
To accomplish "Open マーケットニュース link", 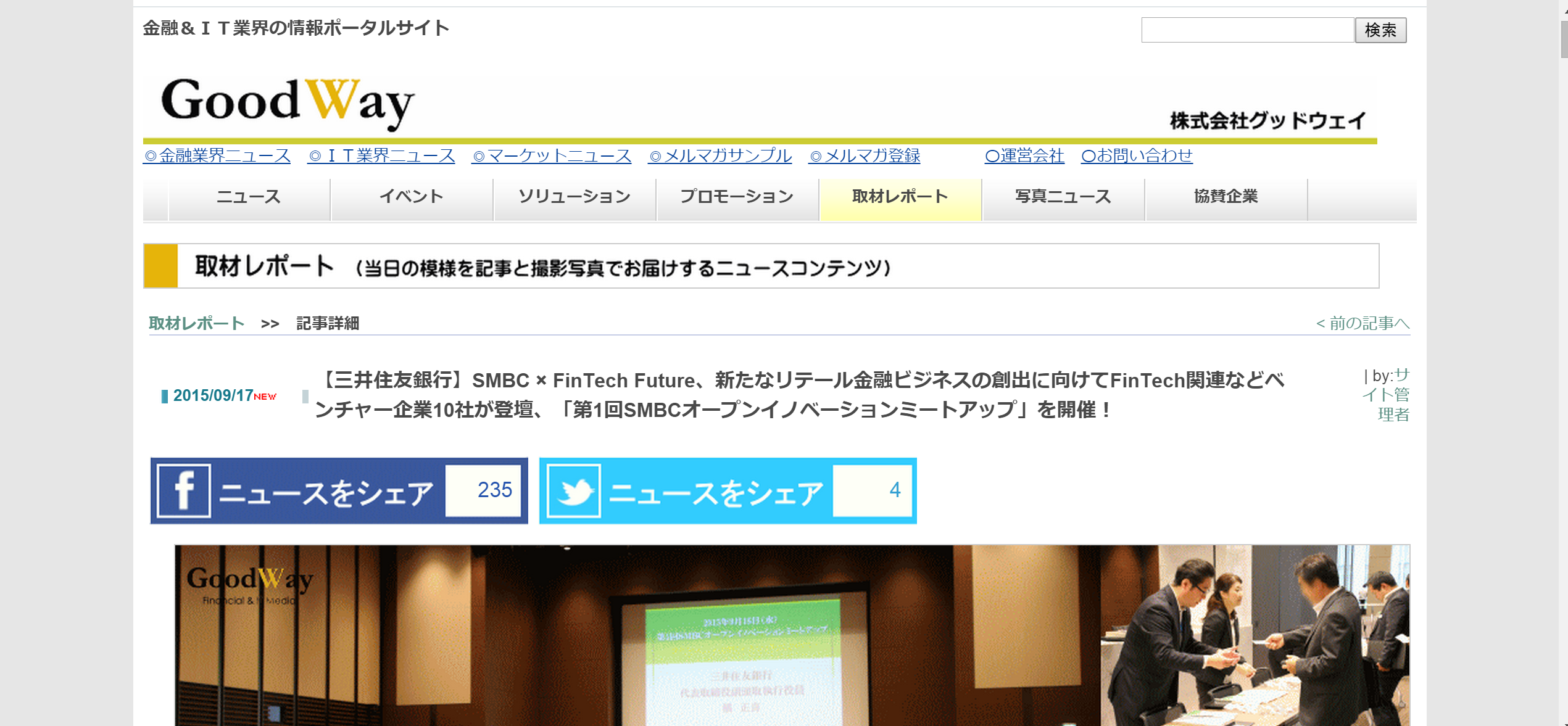I will [x=552, y=155].
